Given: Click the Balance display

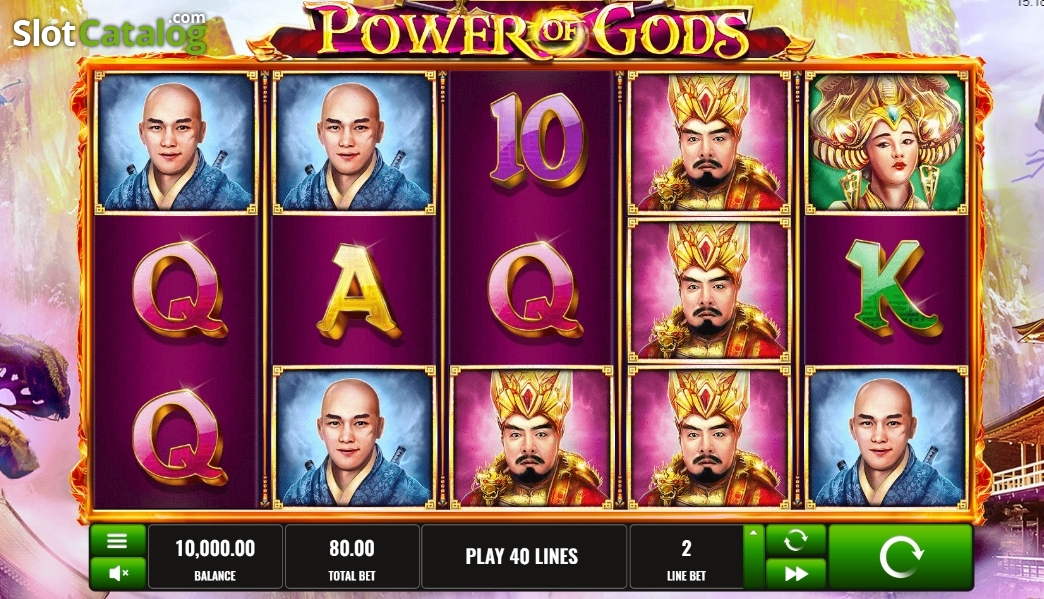Looking at the screenshot, I should coord(215,557).
